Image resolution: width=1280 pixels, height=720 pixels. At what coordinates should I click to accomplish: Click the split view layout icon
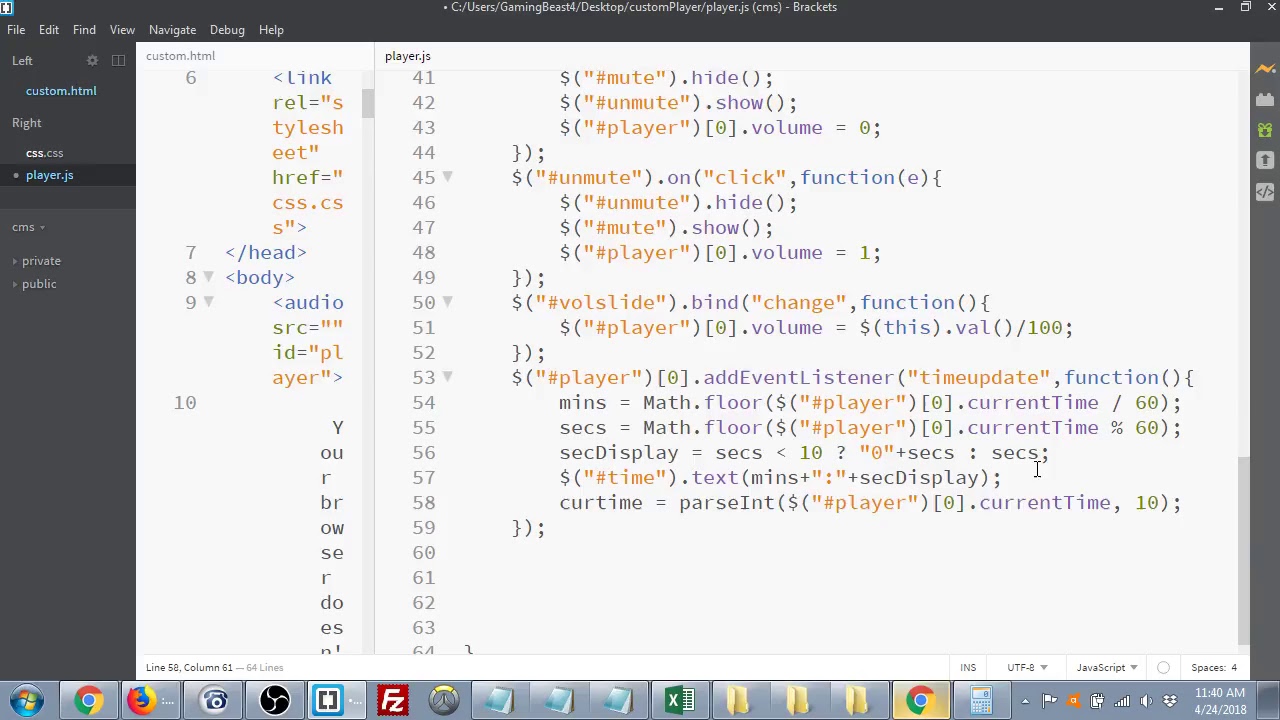[x=118, y=61]
